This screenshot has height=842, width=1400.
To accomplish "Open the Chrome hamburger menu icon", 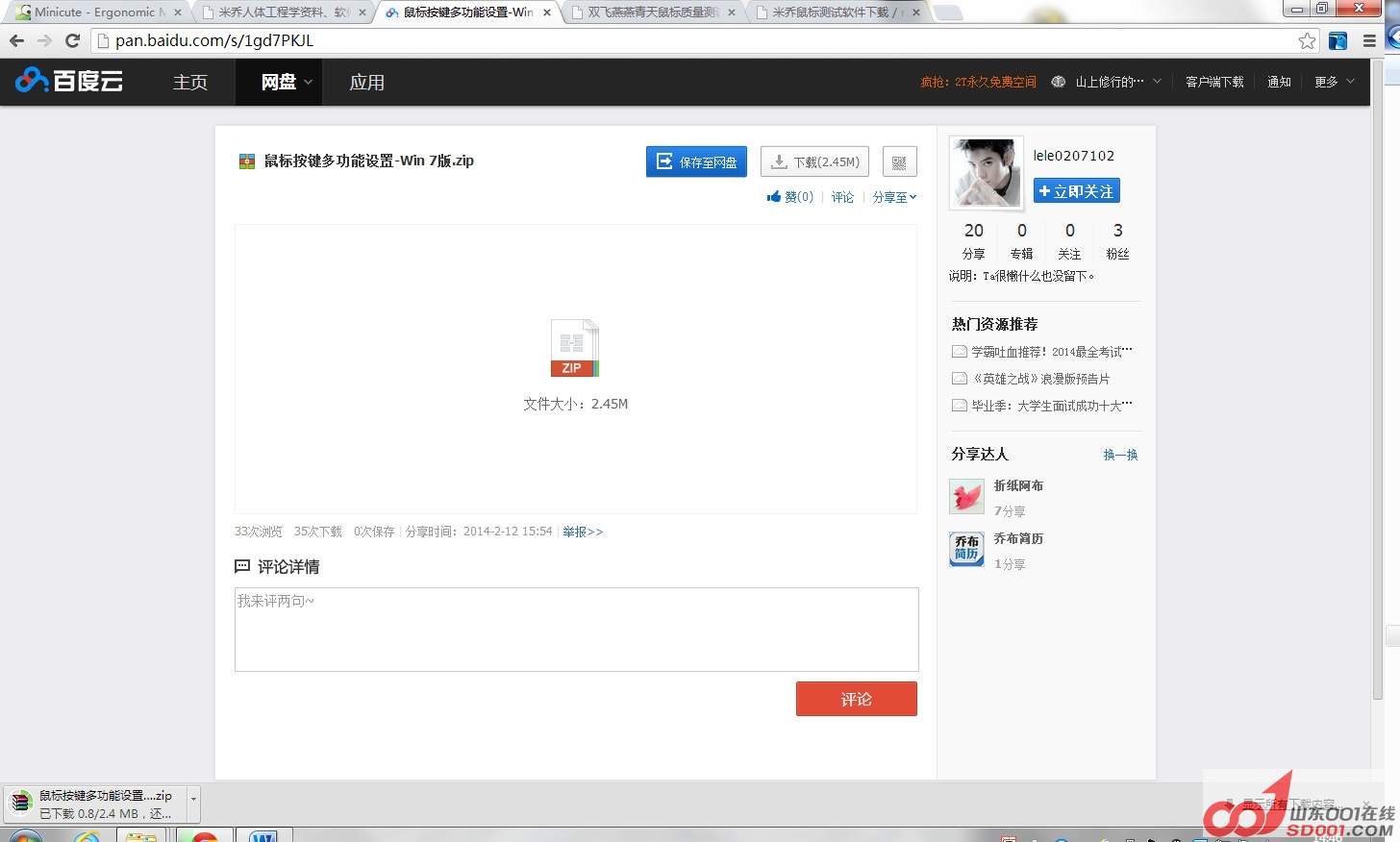I will point(1369,40).
